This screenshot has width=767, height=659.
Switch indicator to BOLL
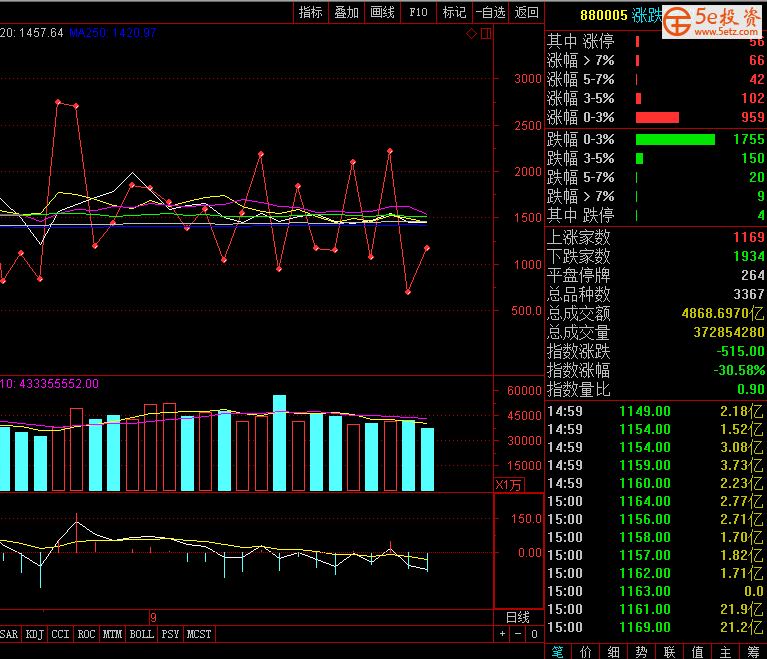pyautogui.click(x=141, y=634)
